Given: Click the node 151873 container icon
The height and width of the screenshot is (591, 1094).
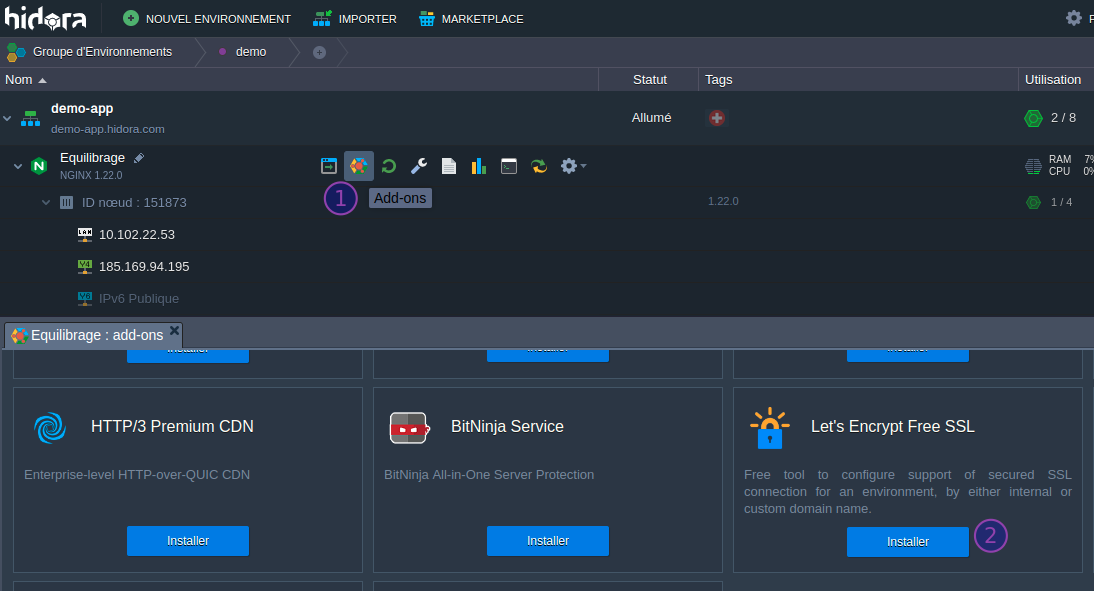Looking at the screenshot, I should coord(66,202).
